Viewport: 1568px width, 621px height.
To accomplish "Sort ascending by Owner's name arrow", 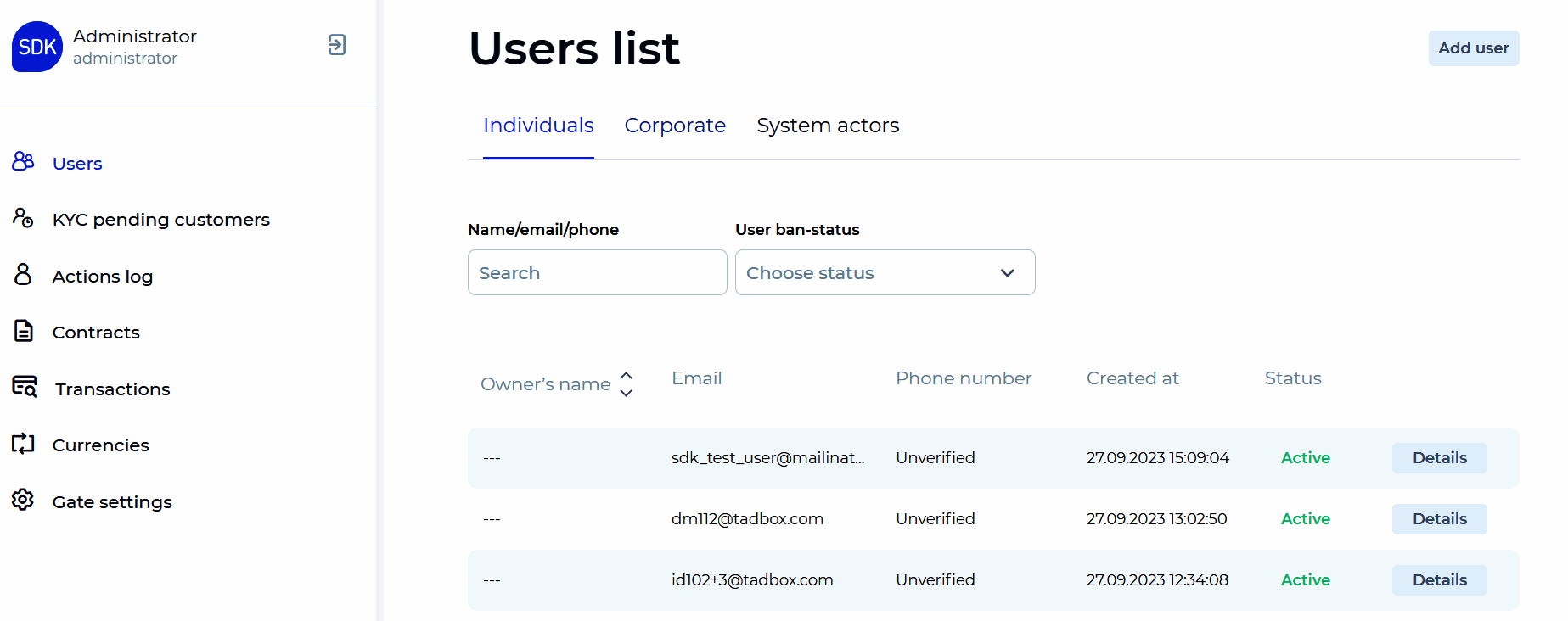I will click(x=627, y=375).
